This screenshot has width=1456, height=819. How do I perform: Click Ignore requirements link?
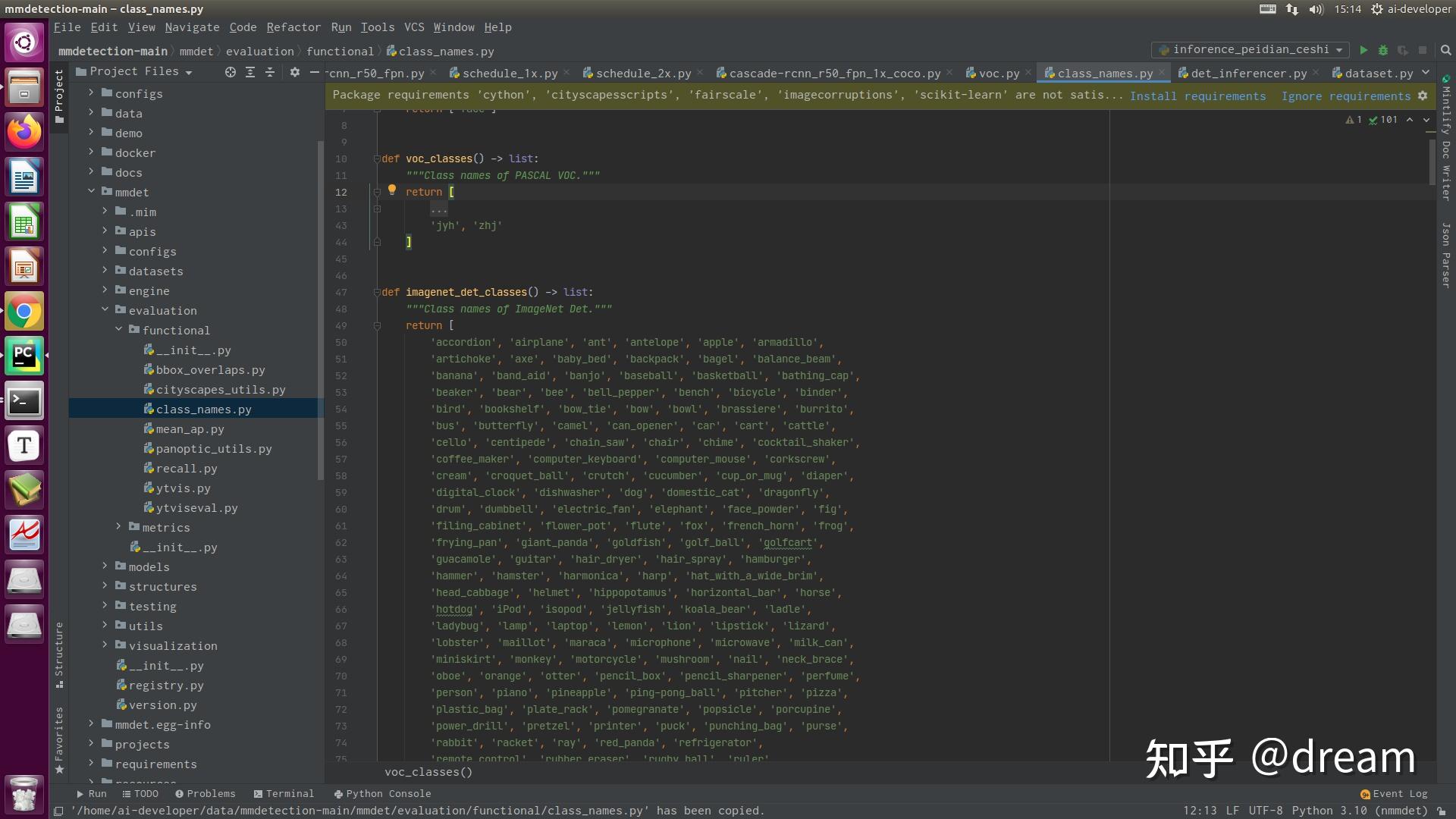pos(1345,96)
